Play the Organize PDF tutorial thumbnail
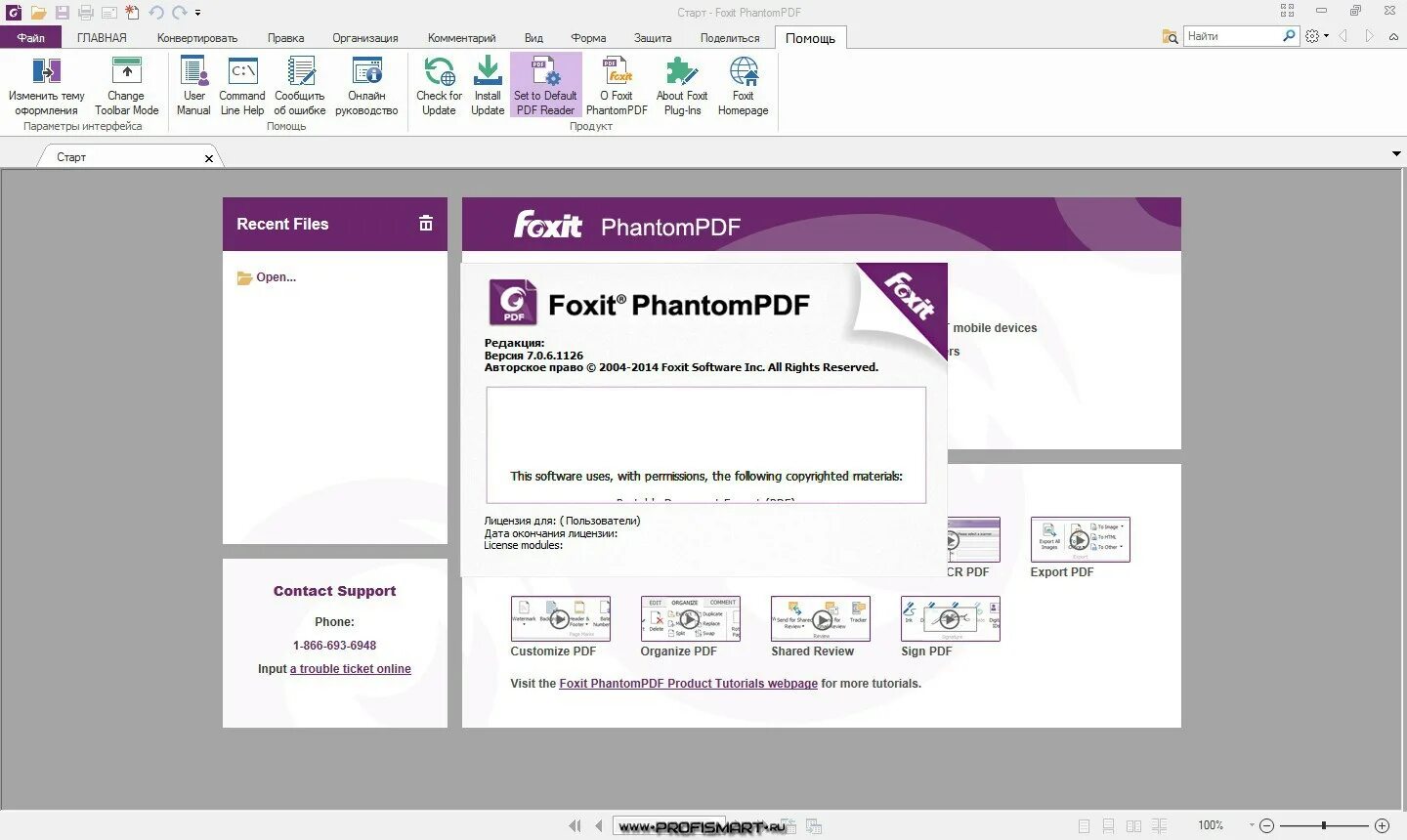This screenshot has height=840, width=1407. 690,618
